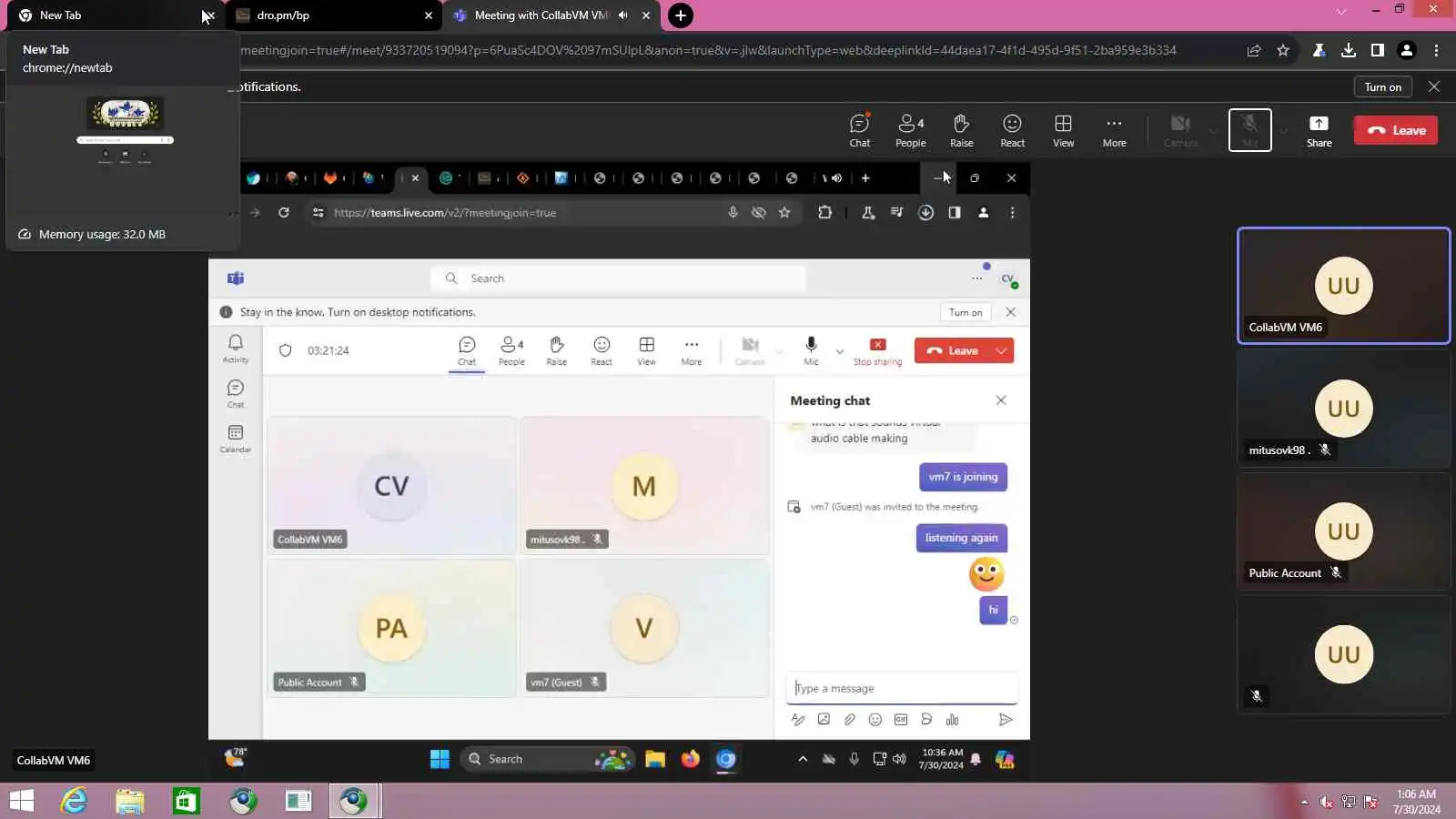This screenshot has width=1456, height=819.
Task: Open People panel in outer meeting toolbar
Action: pos(910,130)
